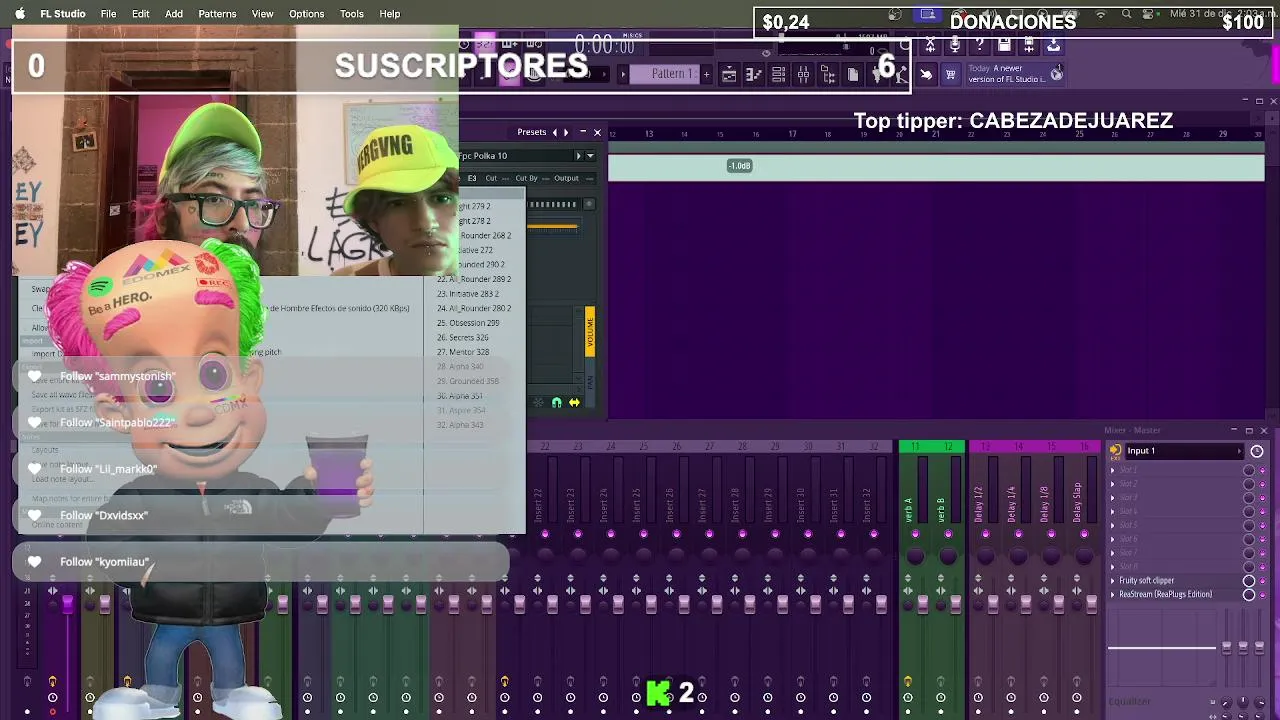The image size is (1280, 720).
Task: Open the Input 1 mixer input dropdown
Action: [1183, 451]
